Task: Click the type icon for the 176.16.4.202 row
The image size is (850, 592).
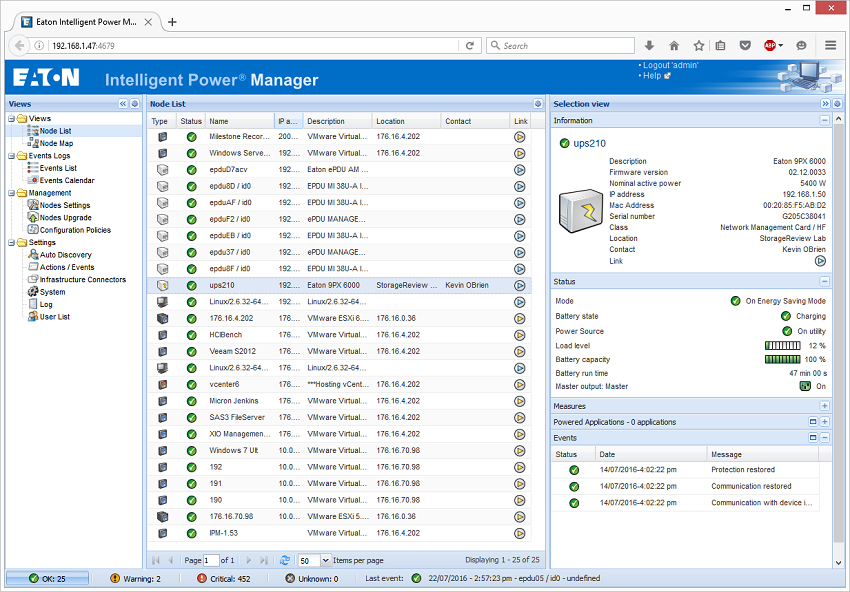Action: [x=162, y=318]
